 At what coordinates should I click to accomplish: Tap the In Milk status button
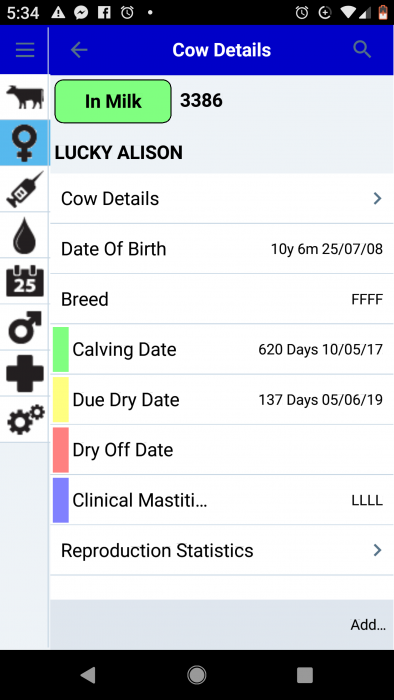113,101
